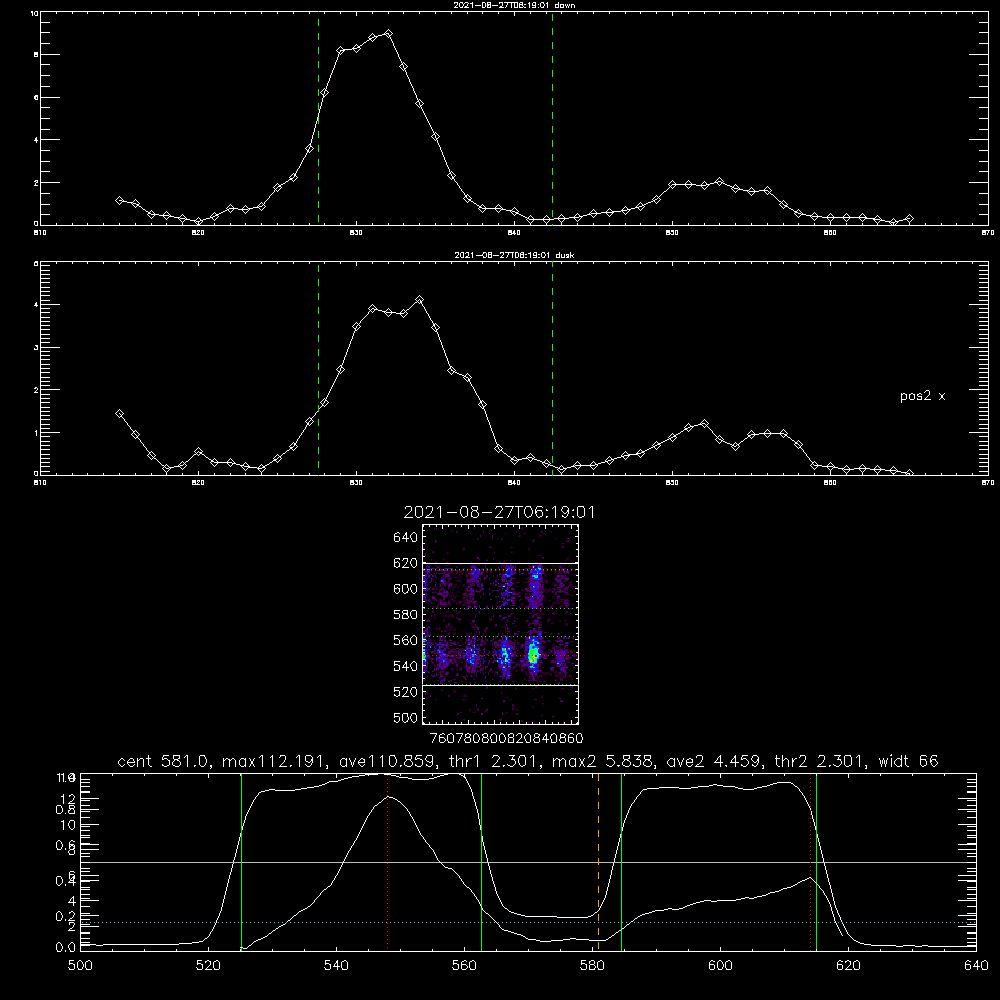The image size is (1000, 1000).
Task: Click the 870 label on dawn plot x-axis
Action: (988, 233)
